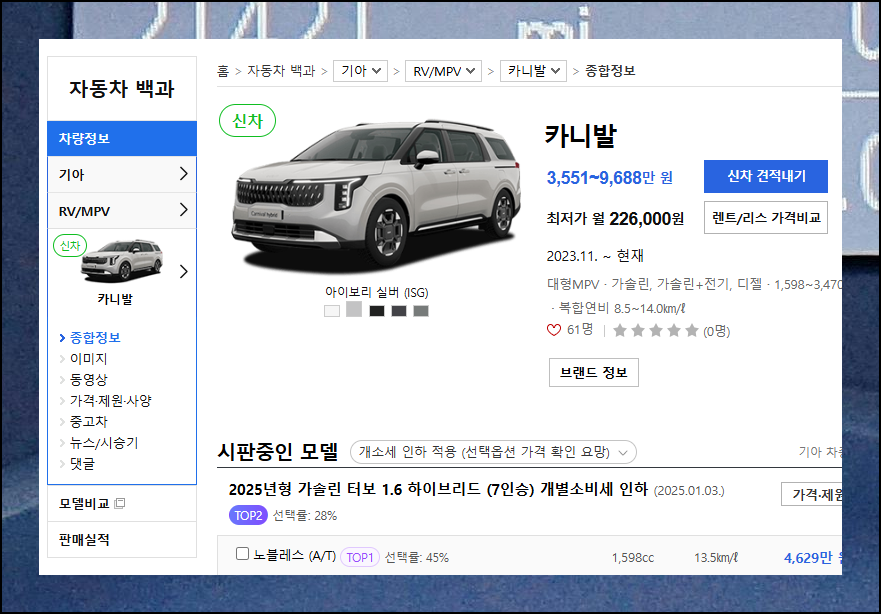Click the 시판중인 모델 heading

(278, 451)
